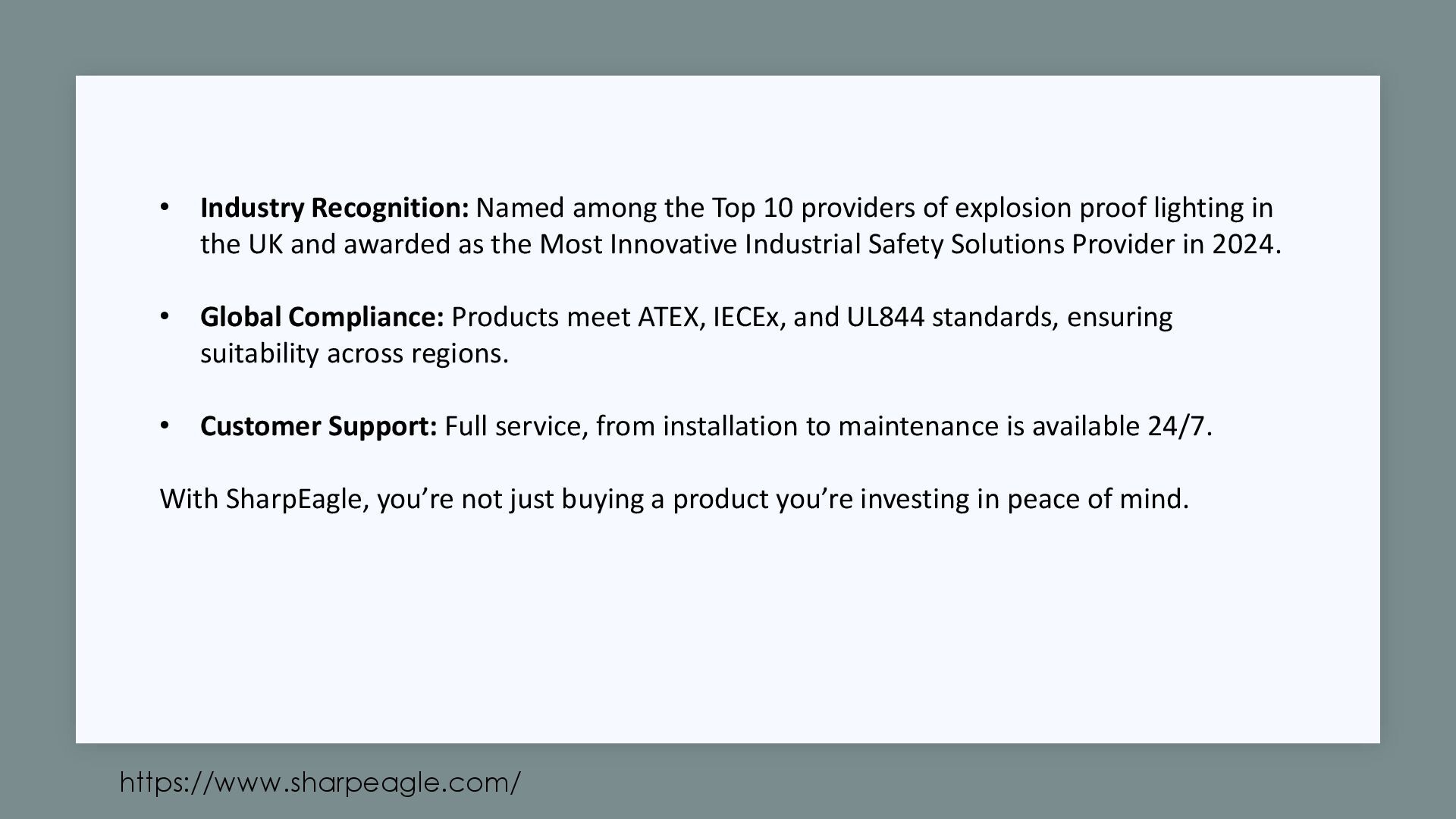Open the sharpeagle.com URL in the footer
This screenshot has height=819, width=1456.
tap(320, 782)
